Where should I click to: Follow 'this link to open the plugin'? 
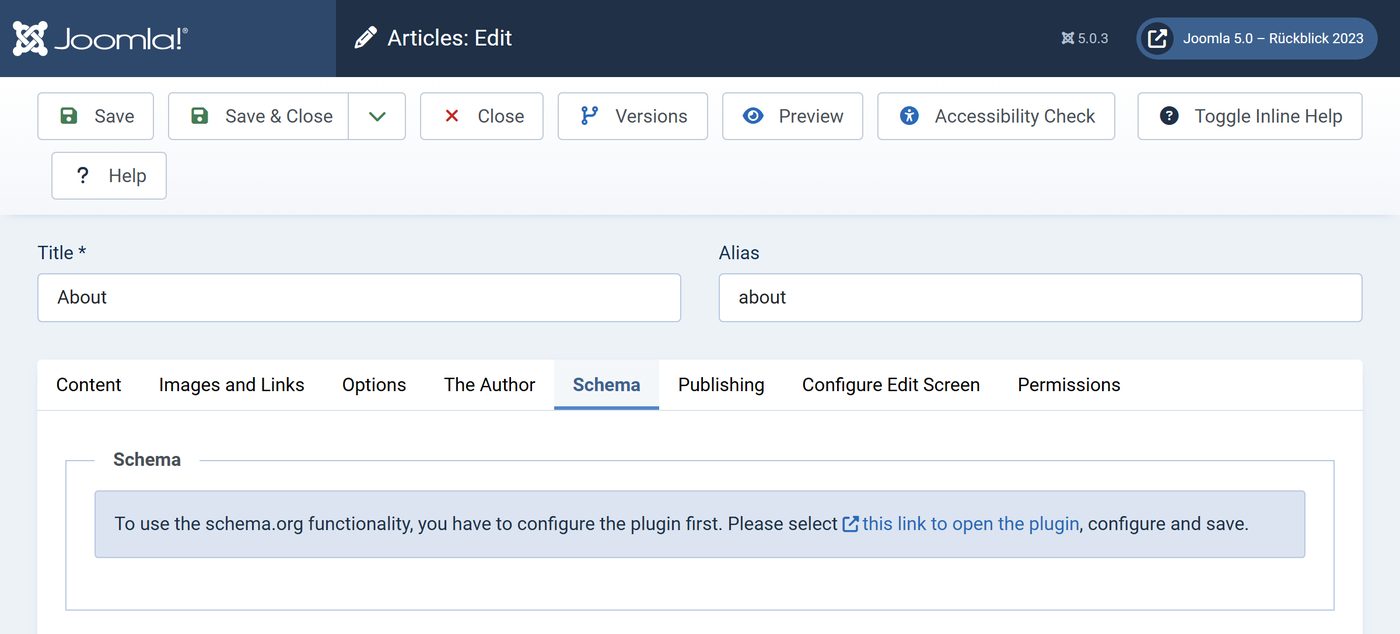(x=961, y=524)
